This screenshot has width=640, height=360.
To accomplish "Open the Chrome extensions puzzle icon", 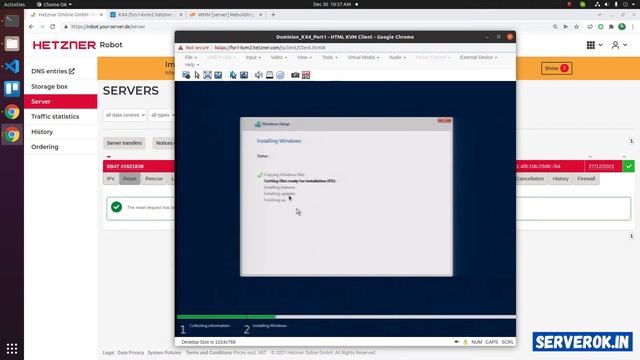I will pos(611,27).
